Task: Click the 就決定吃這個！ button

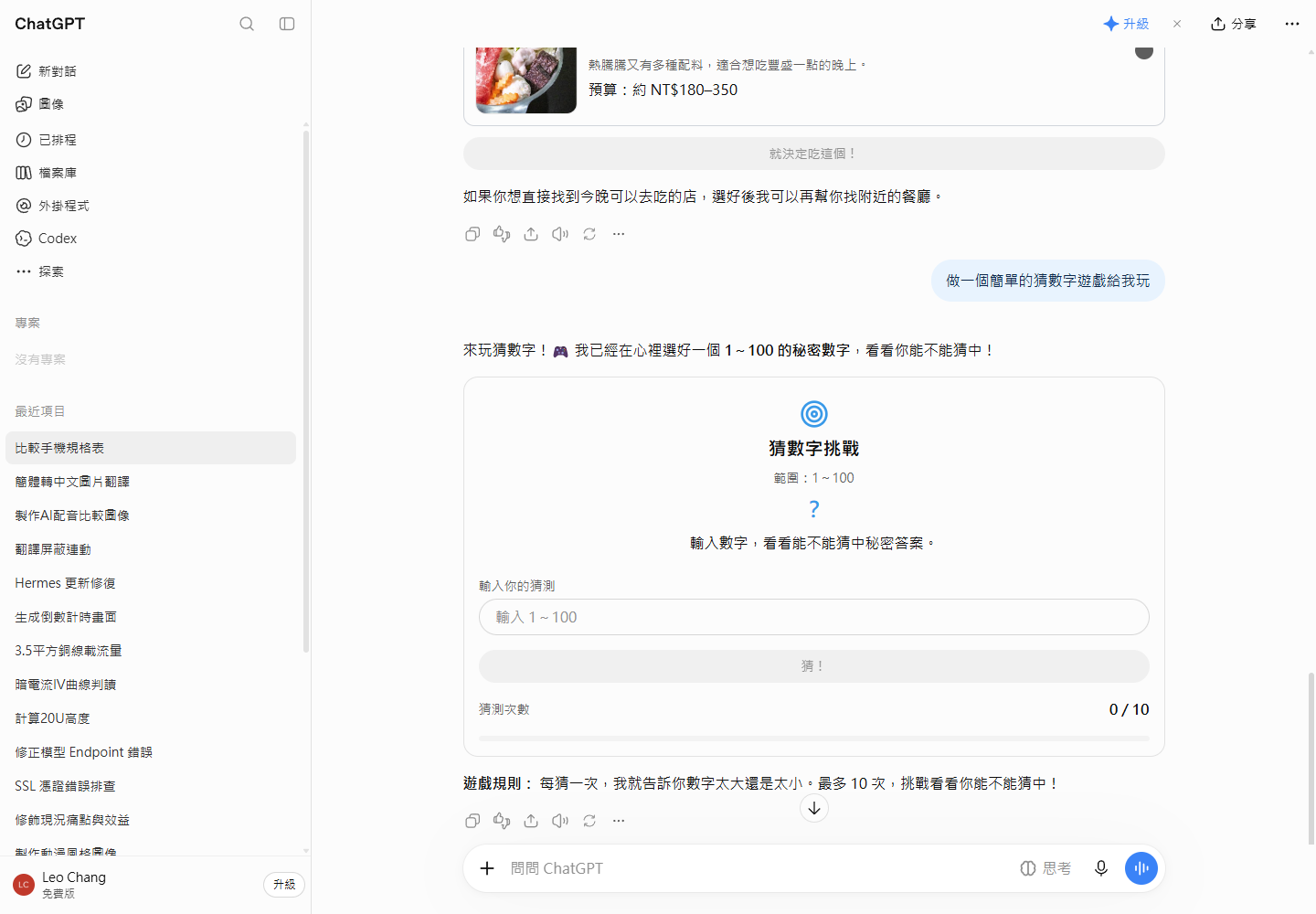Action: 813,154
